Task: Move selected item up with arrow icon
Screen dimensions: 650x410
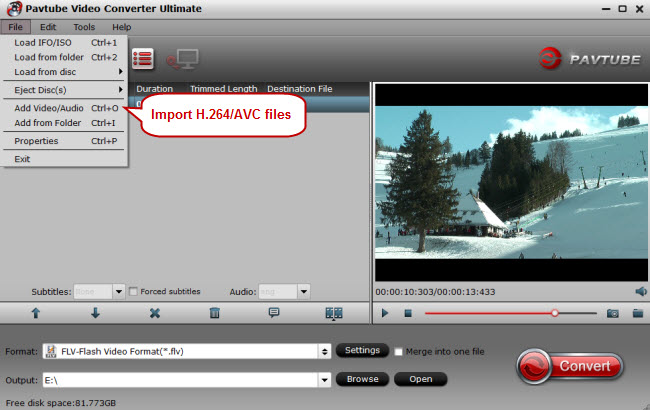Action: [36, 313]
